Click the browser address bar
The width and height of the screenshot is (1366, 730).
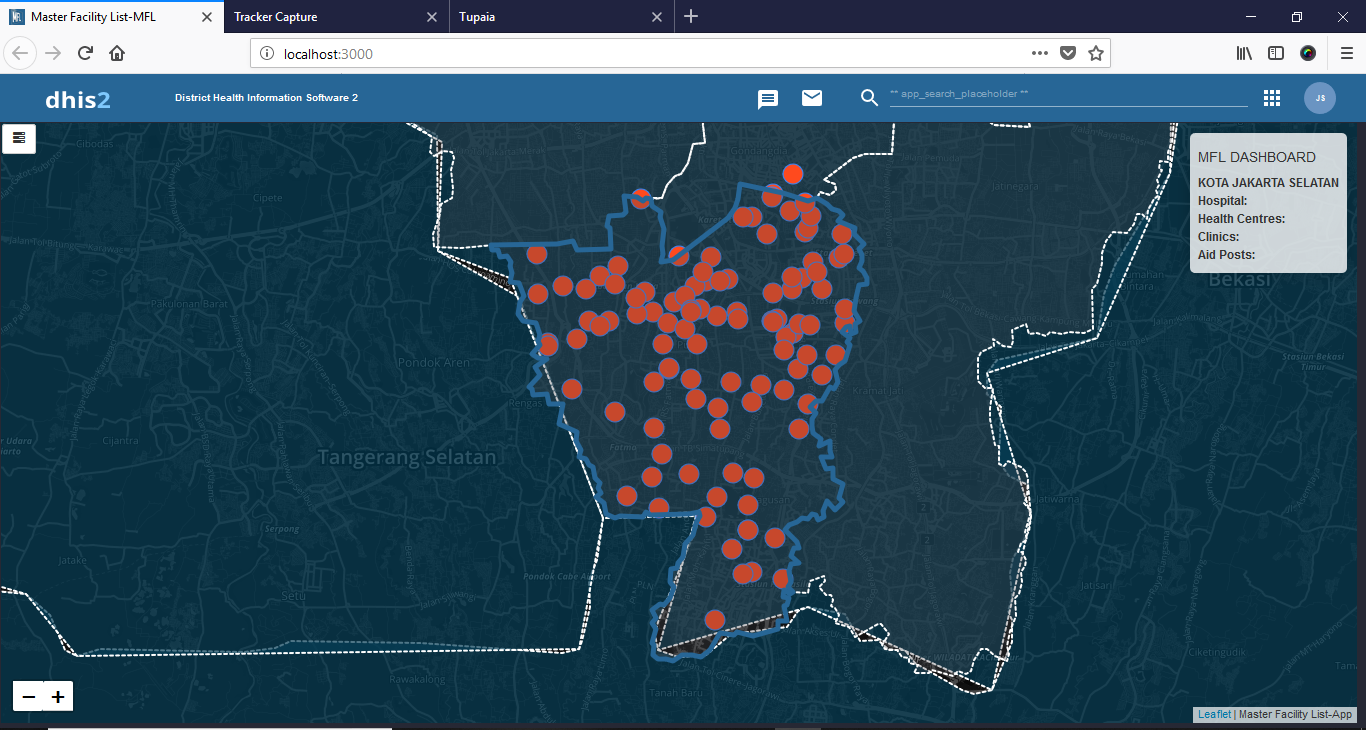point(680,53)
